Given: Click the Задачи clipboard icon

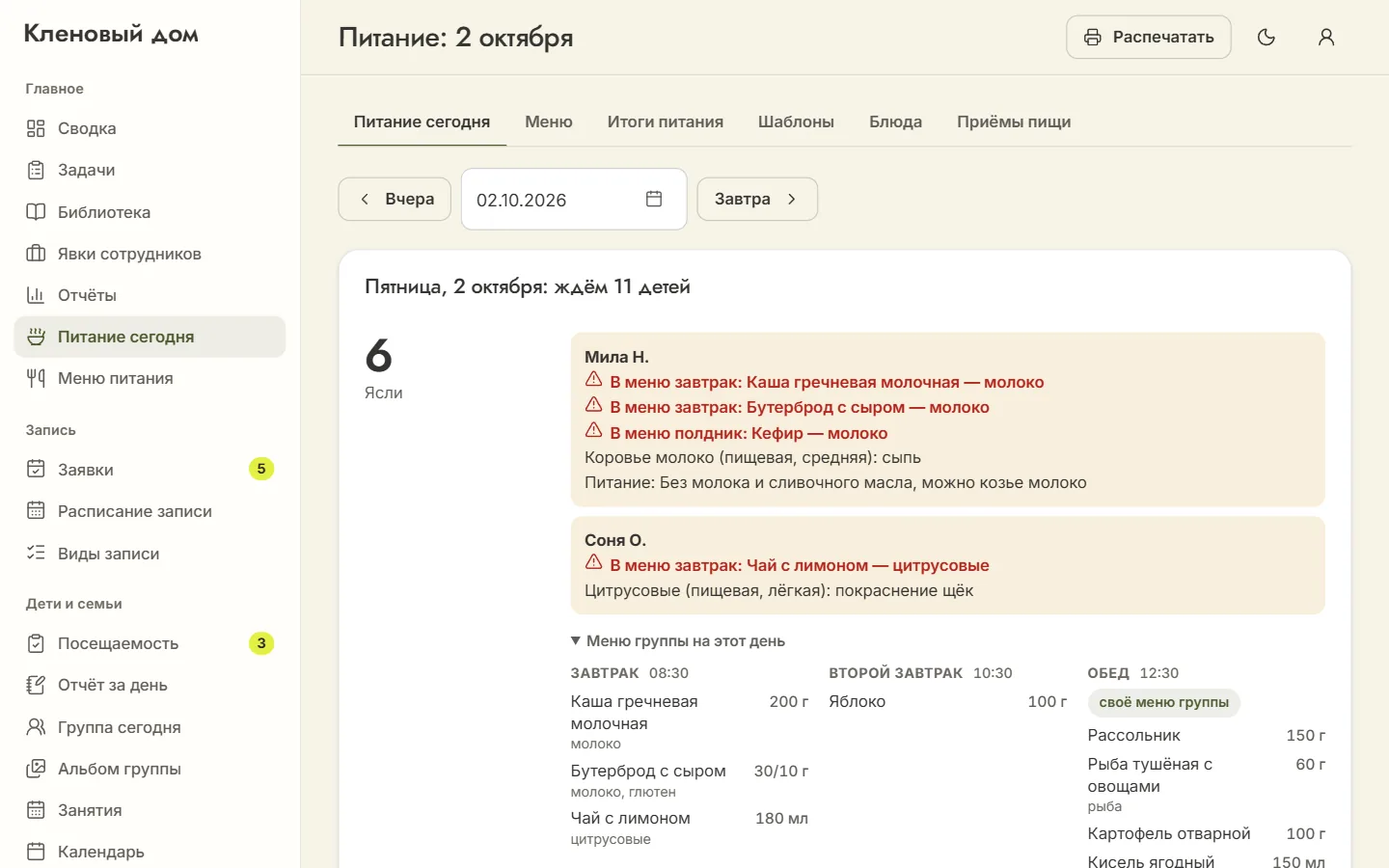Looking at the screenshot, I should [x=36, y=170].
